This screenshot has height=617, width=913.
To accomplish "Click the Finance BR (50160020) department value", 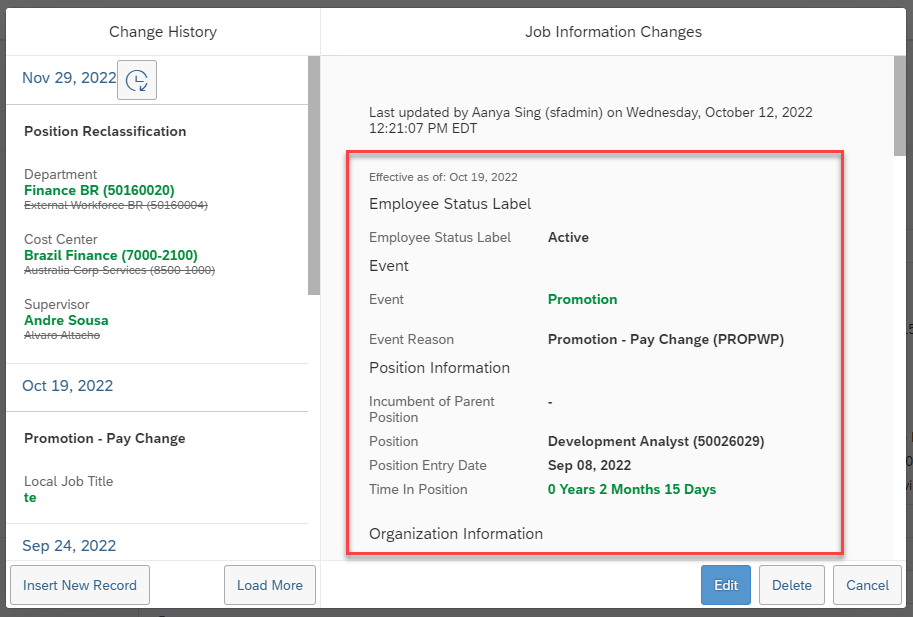I will (99, 190).
